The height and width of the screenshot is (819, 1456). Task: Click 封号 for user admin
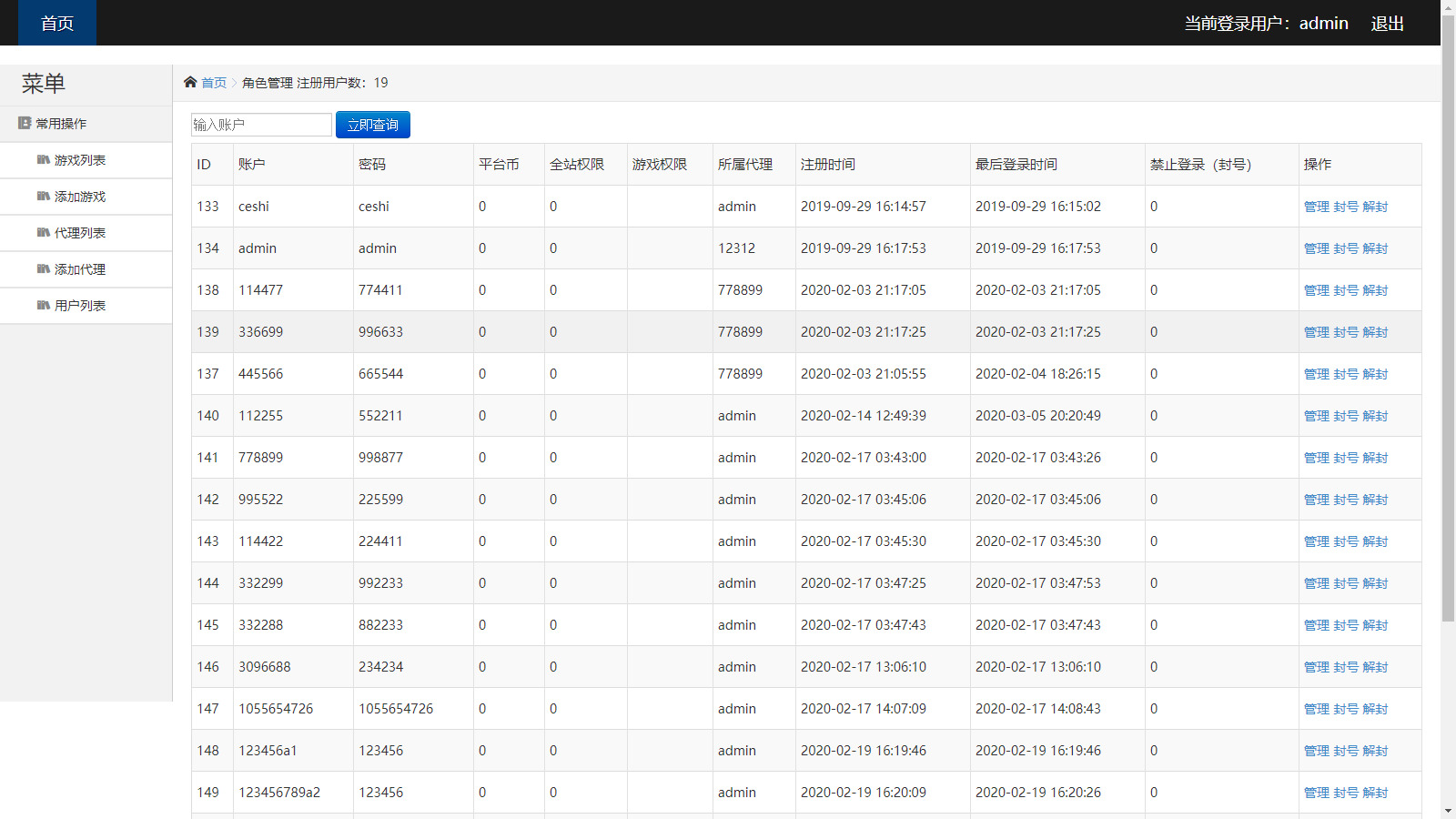pos(1346,248)
